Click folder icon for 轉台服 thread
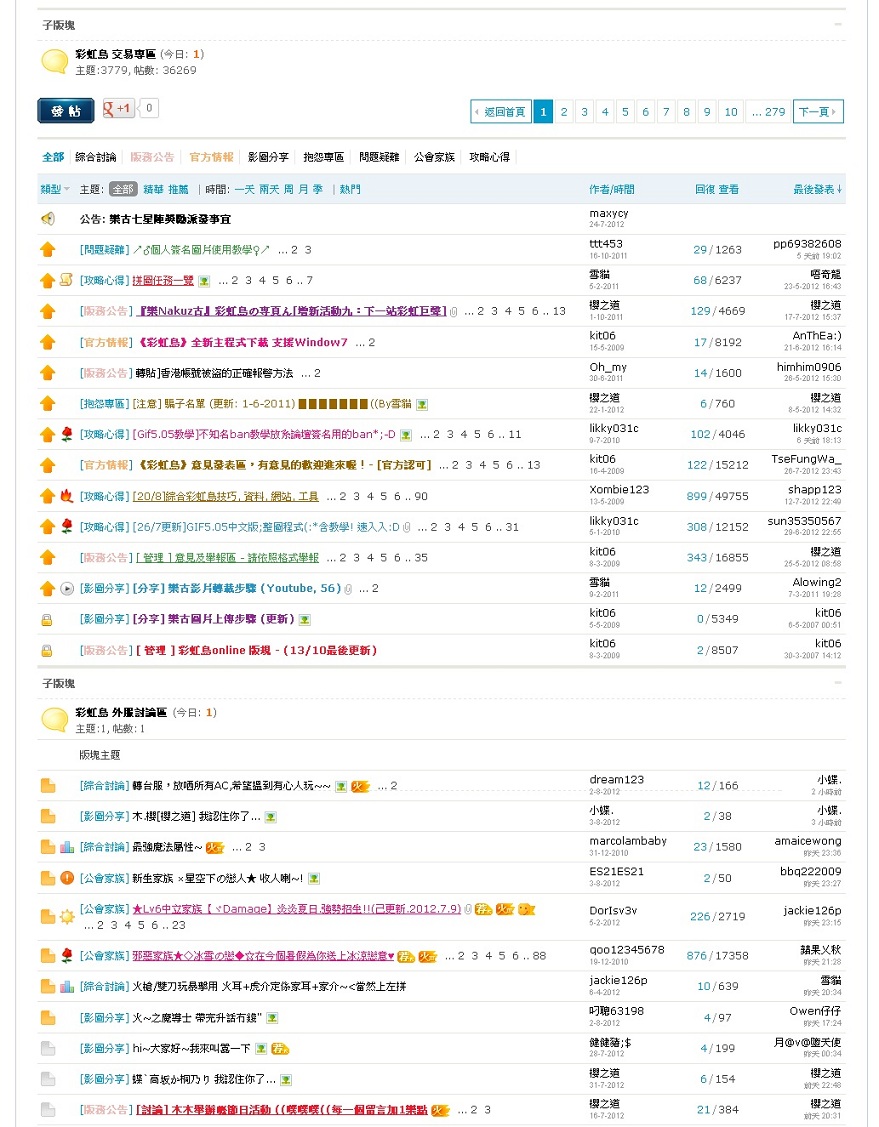 click(x=48, y=785)
